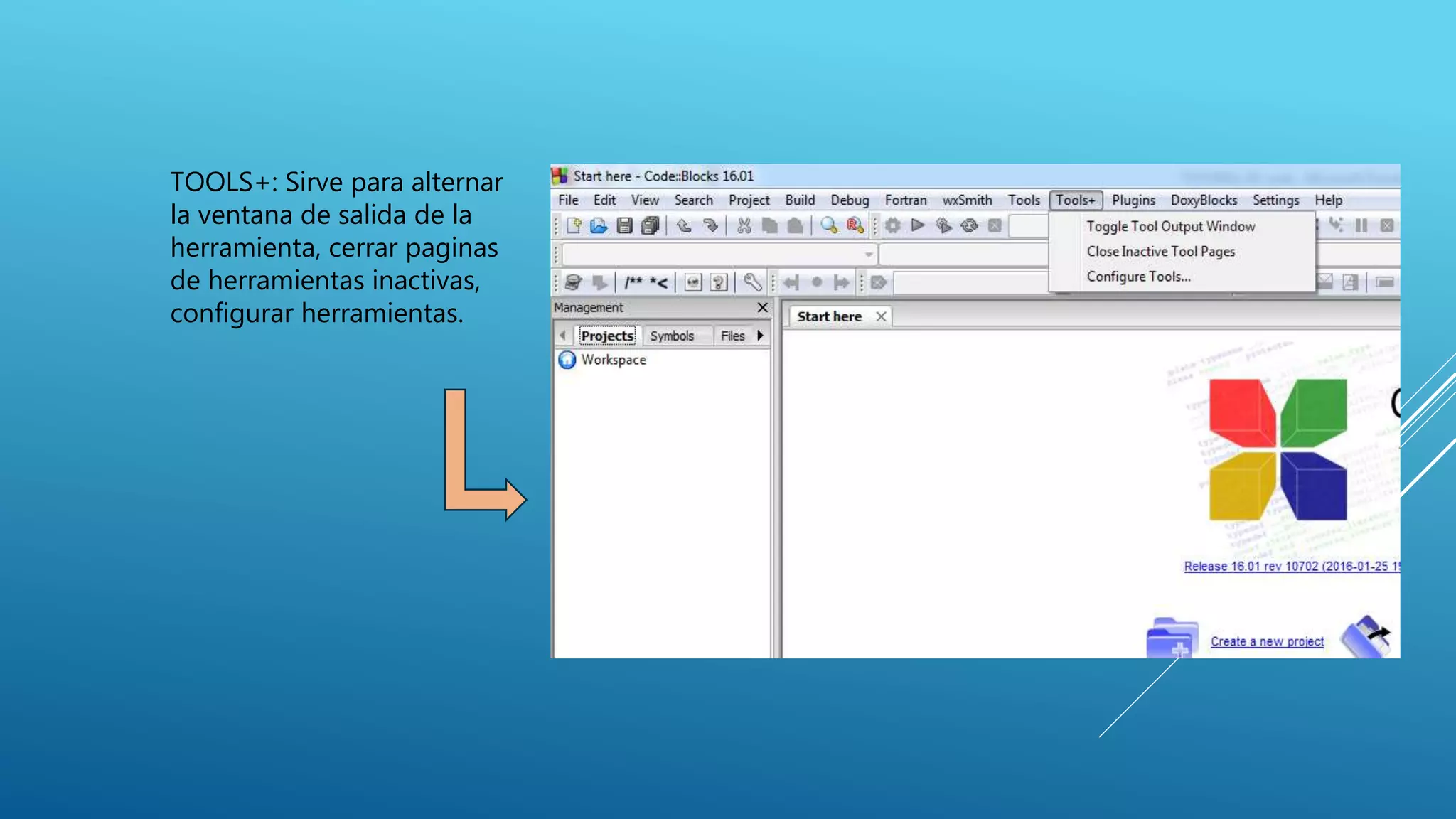
Task: Switch to the Symbols tab
Action: [x=672, y=336]
